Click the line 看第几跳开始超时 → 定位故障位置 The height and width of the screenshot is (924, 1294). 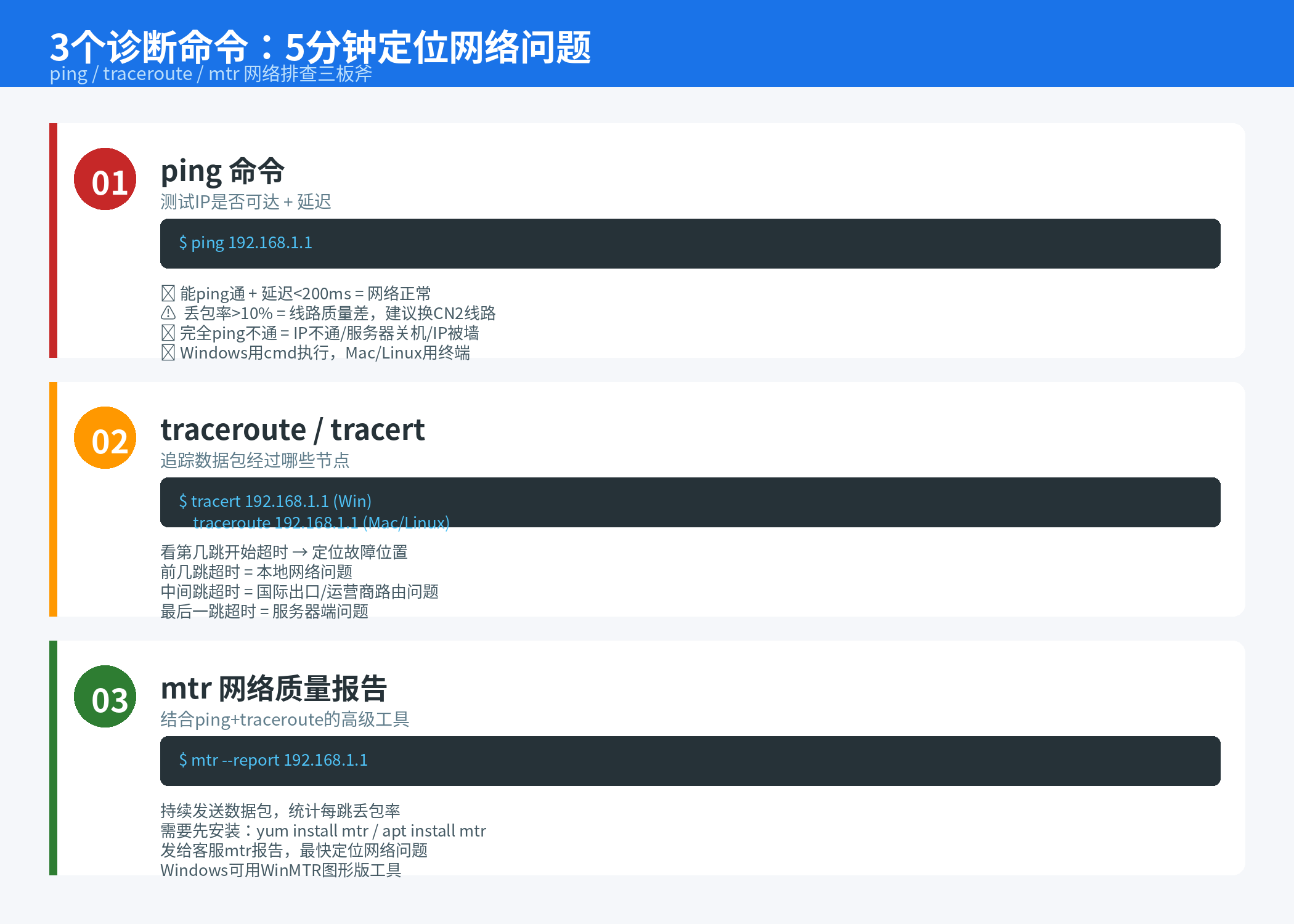284,552
